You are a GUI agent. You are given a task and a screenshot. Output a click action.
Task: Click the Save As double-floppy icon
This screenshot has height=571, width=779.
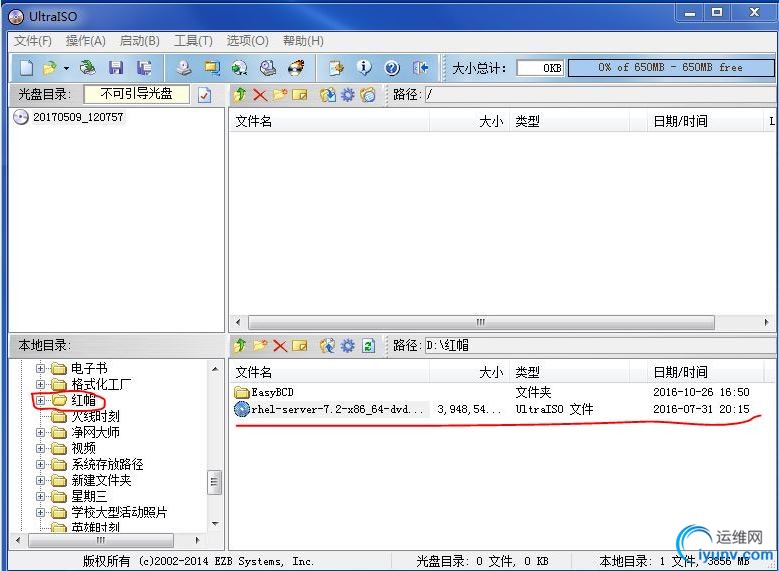pos(145,68)
